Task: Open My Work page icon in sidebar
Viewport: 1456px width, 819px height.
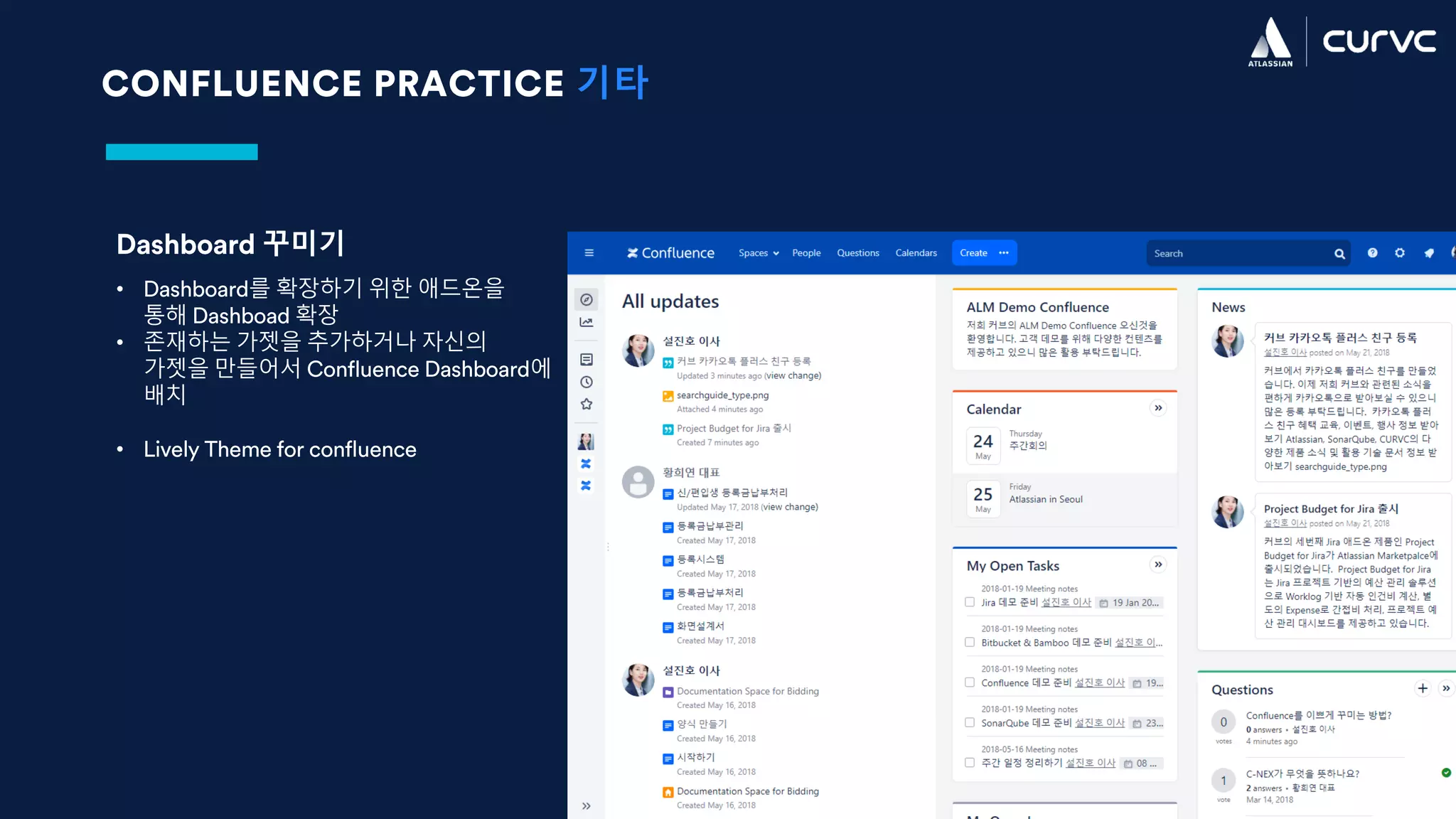Action: (x=587, y=360)
